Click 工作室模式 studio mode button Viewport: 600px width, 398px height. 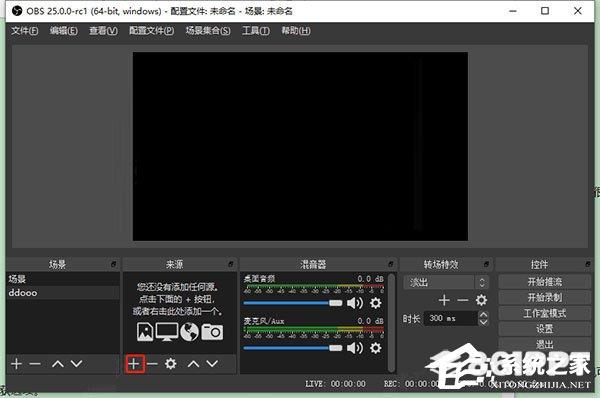point(545,313)
